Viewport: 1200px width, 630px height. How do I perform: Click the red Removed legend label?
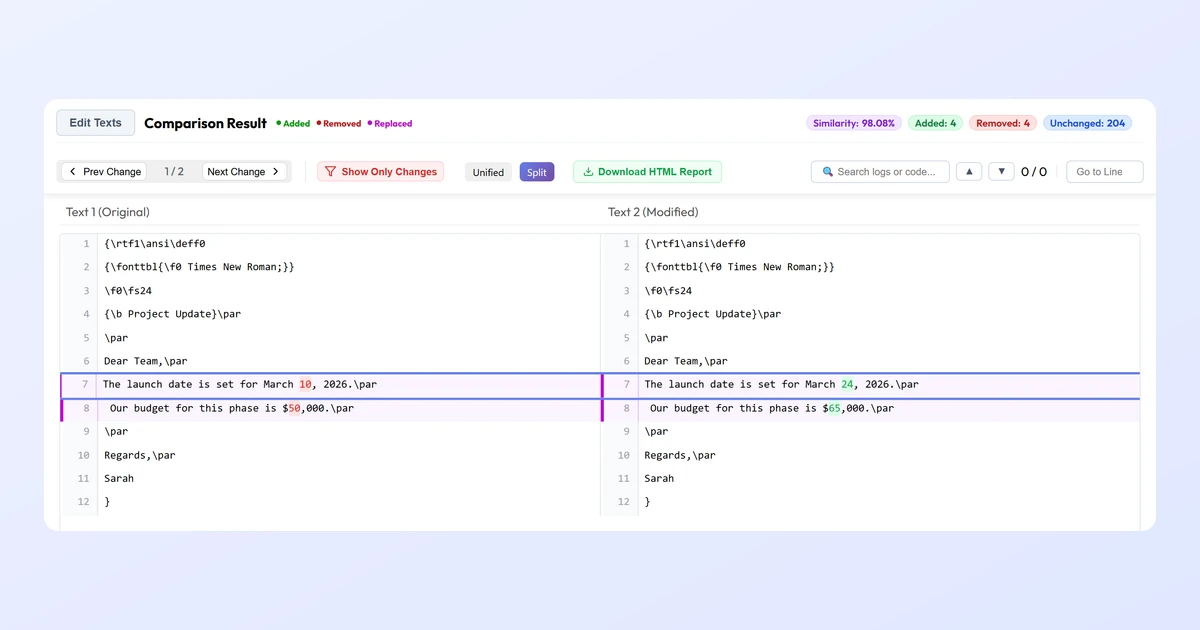pos(339,124)
